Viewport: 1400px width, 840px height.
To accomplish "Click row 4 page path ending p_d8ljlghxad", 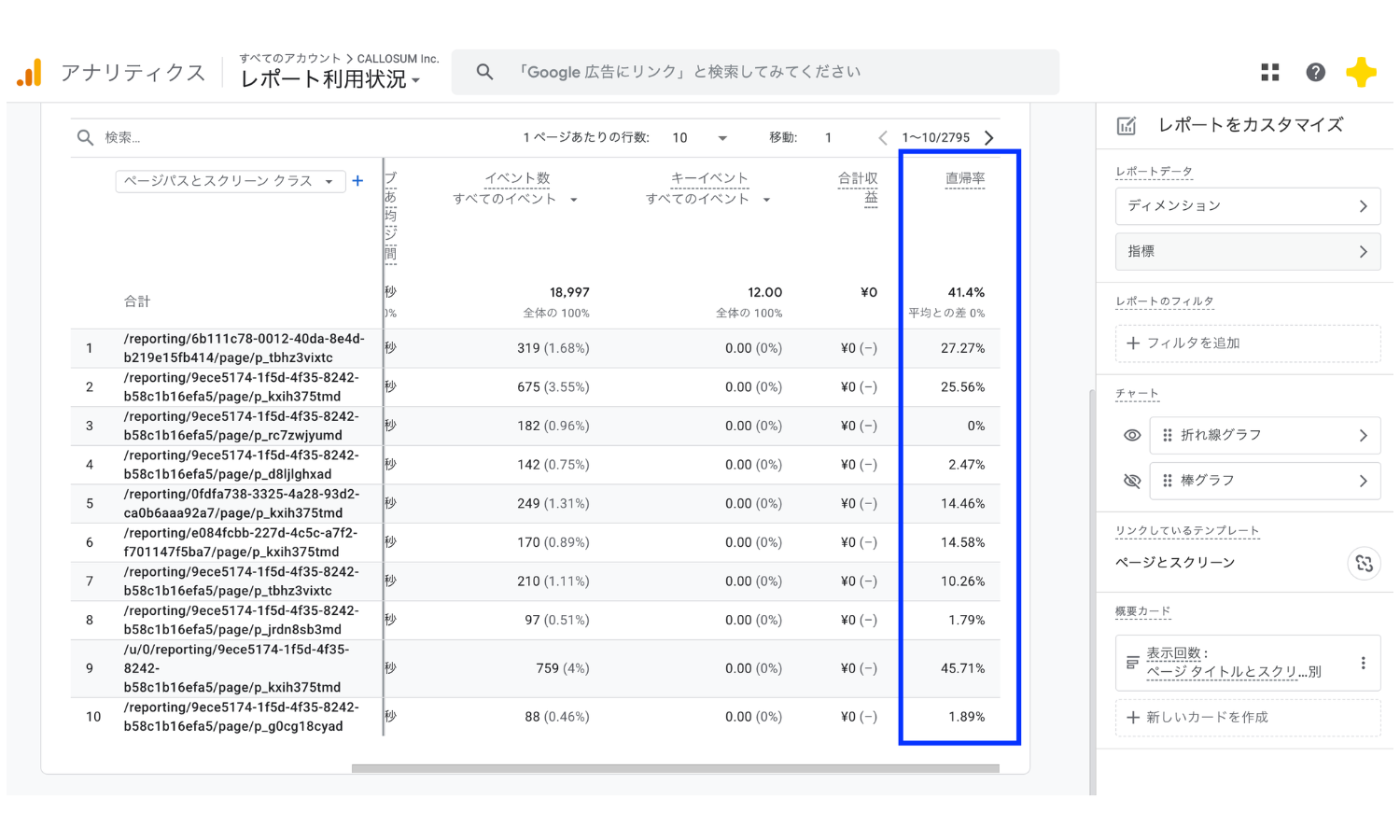I will point(241,465).
